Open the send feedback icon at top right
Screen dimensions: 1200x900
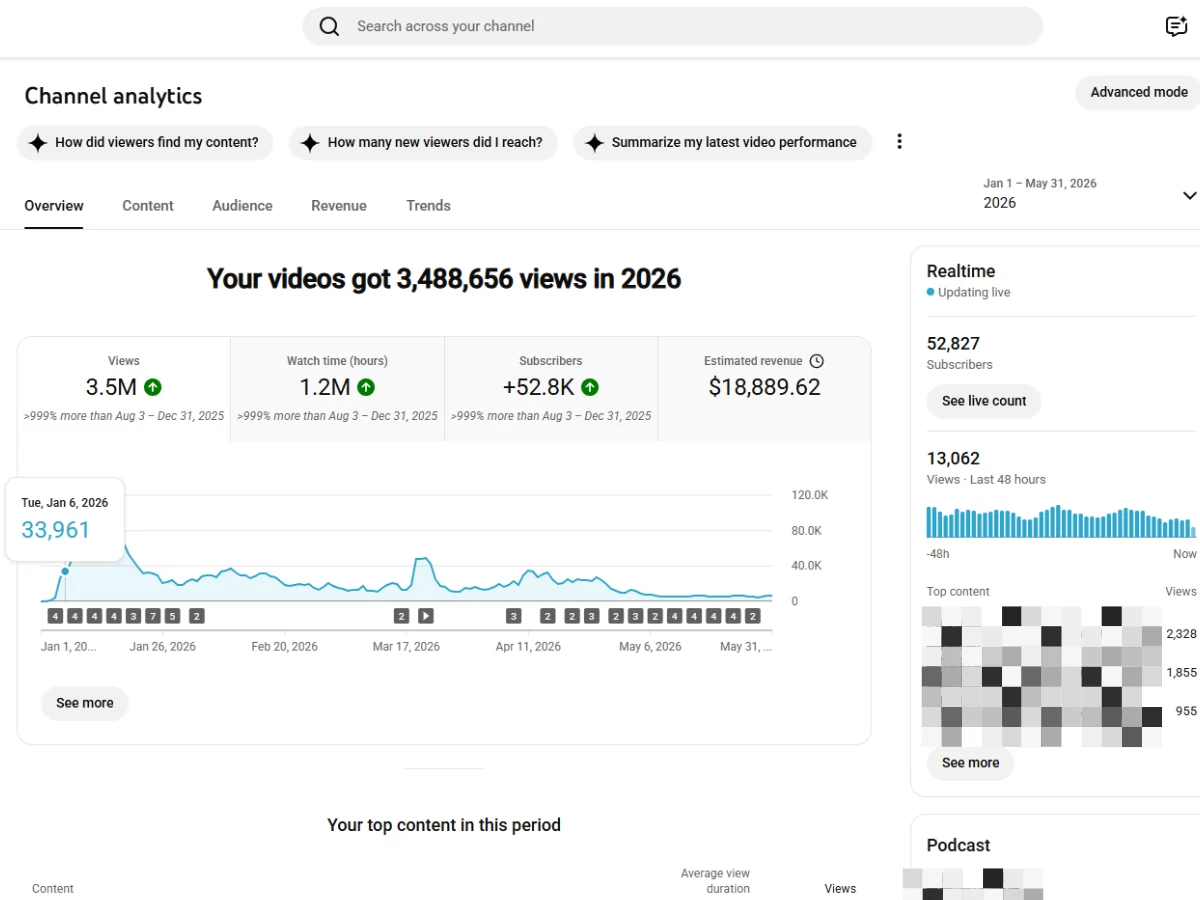point(1177,27)
